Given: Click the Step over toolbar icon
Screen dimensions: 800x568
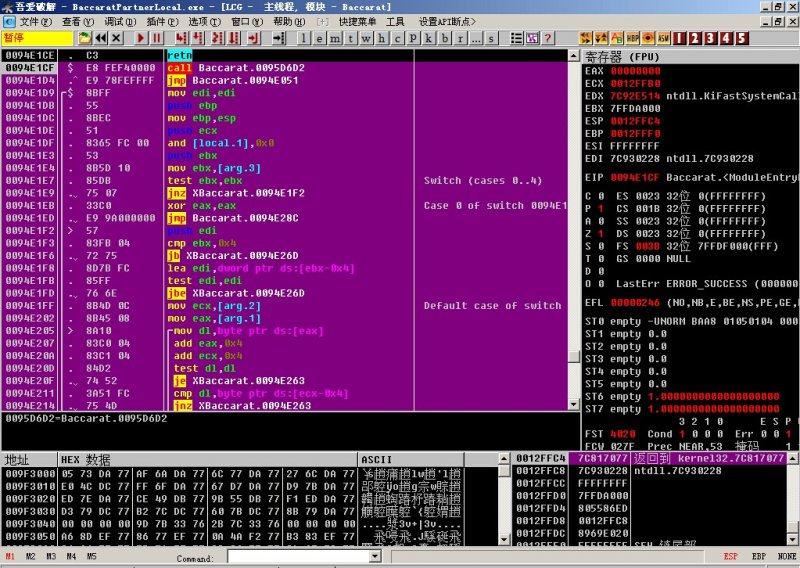Looking at the screenshot, I should click(198, 38).
